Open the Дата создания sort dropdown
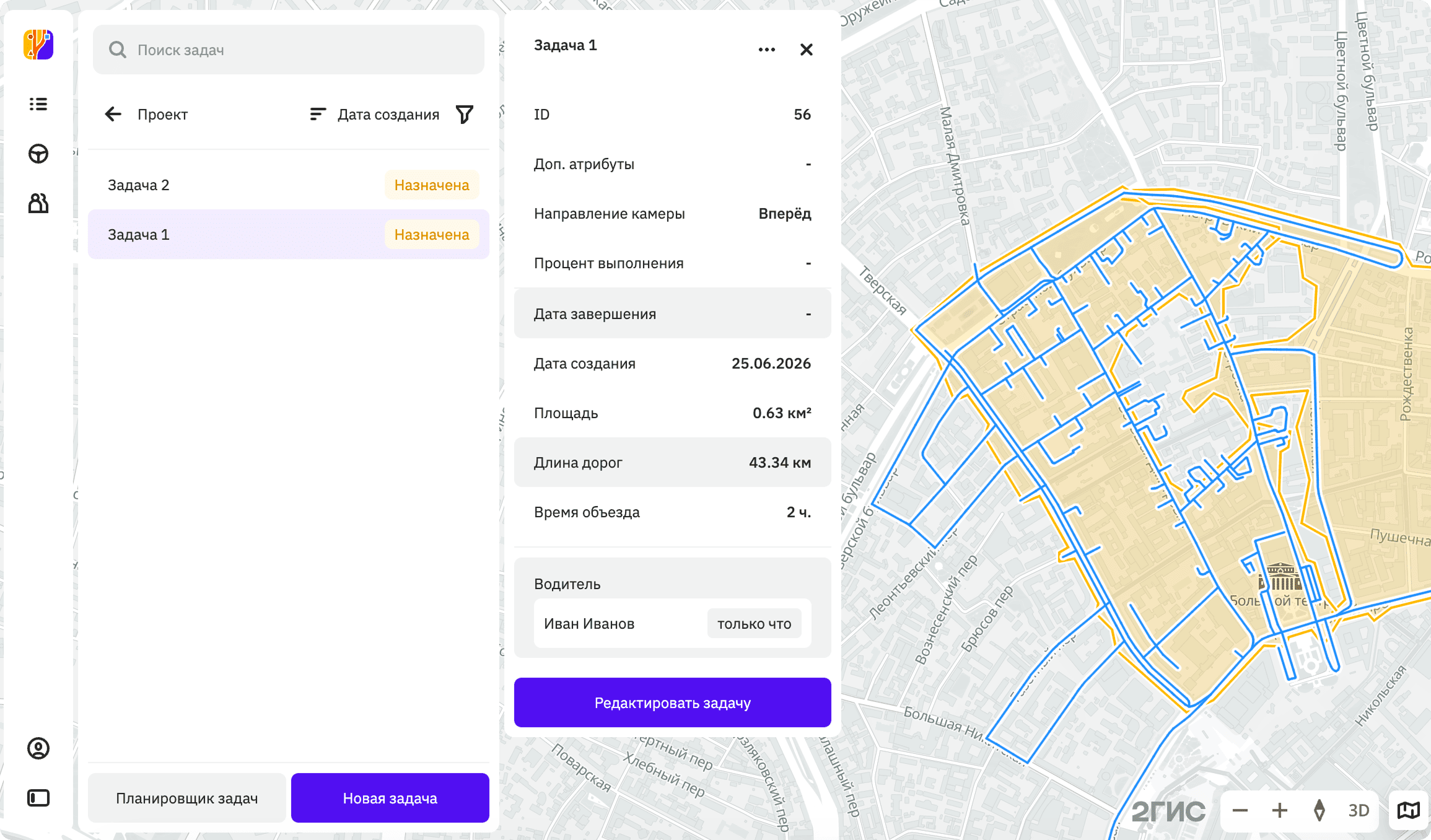This screenshot has width=1431, height=840. pos(388,115)
